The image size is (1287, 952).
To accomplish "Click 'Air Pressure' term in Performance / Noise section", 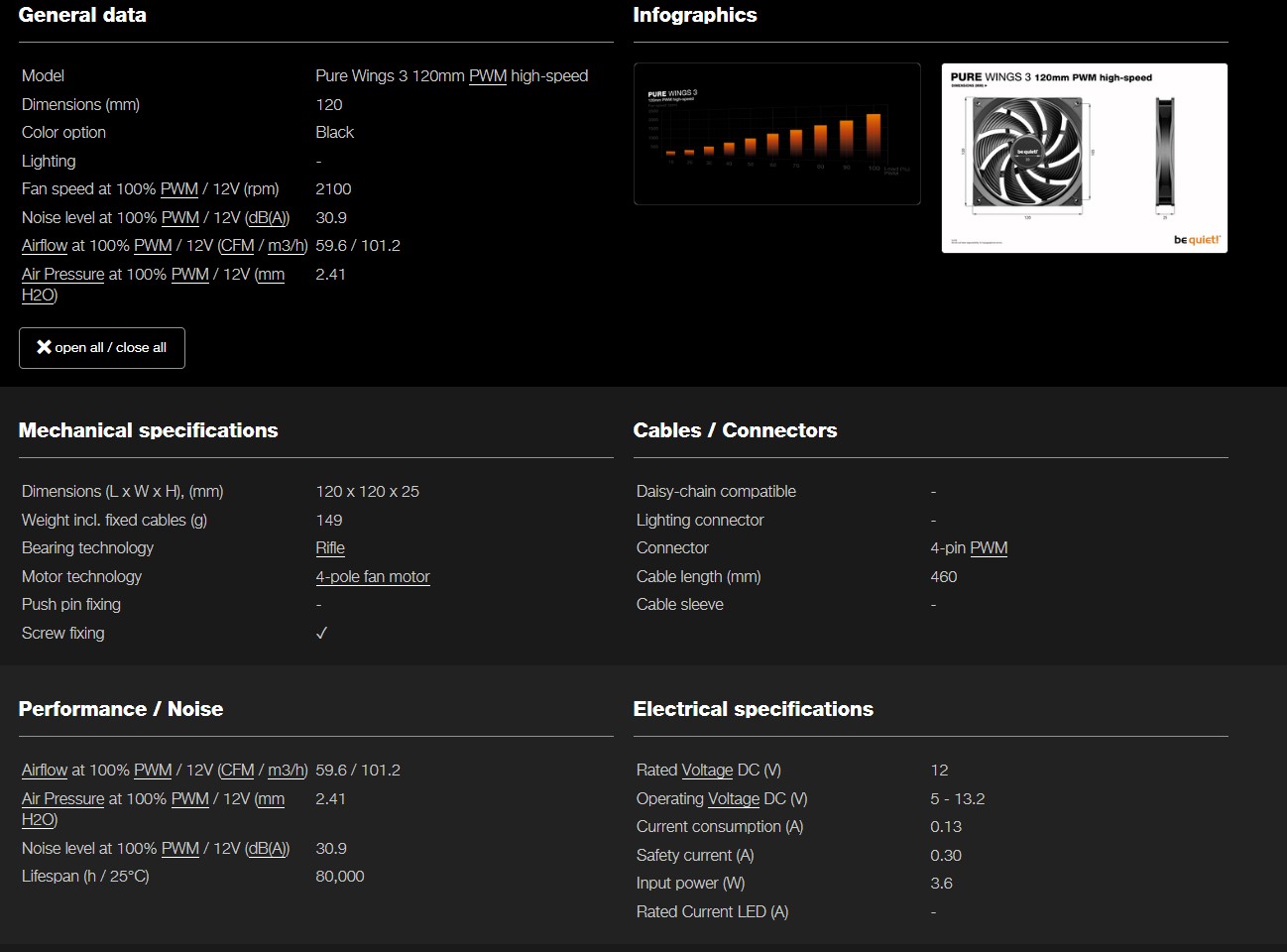I will point(62,799).
